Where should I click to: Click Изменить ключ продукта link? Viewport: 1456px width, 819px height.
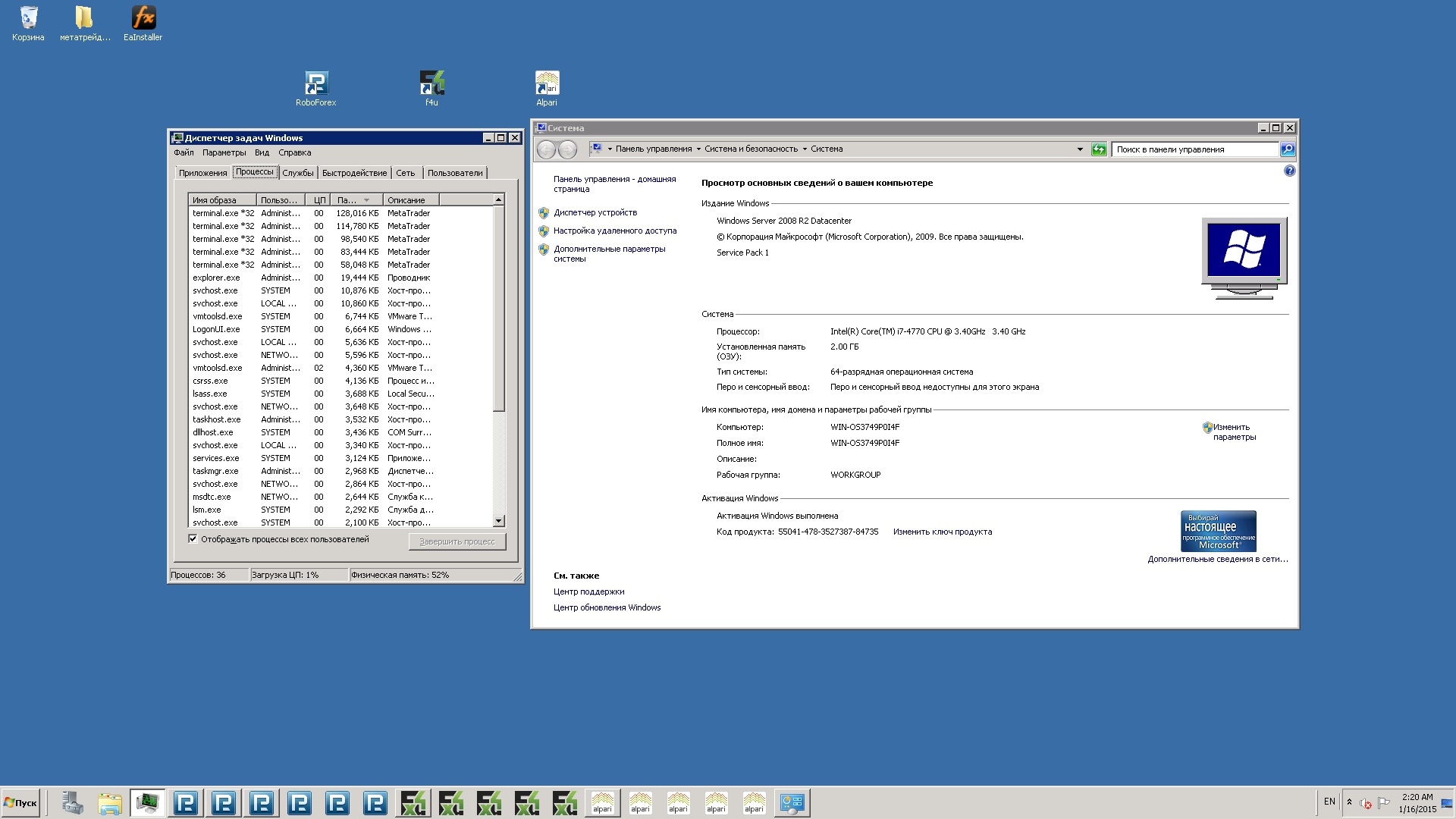coord(943,532)
